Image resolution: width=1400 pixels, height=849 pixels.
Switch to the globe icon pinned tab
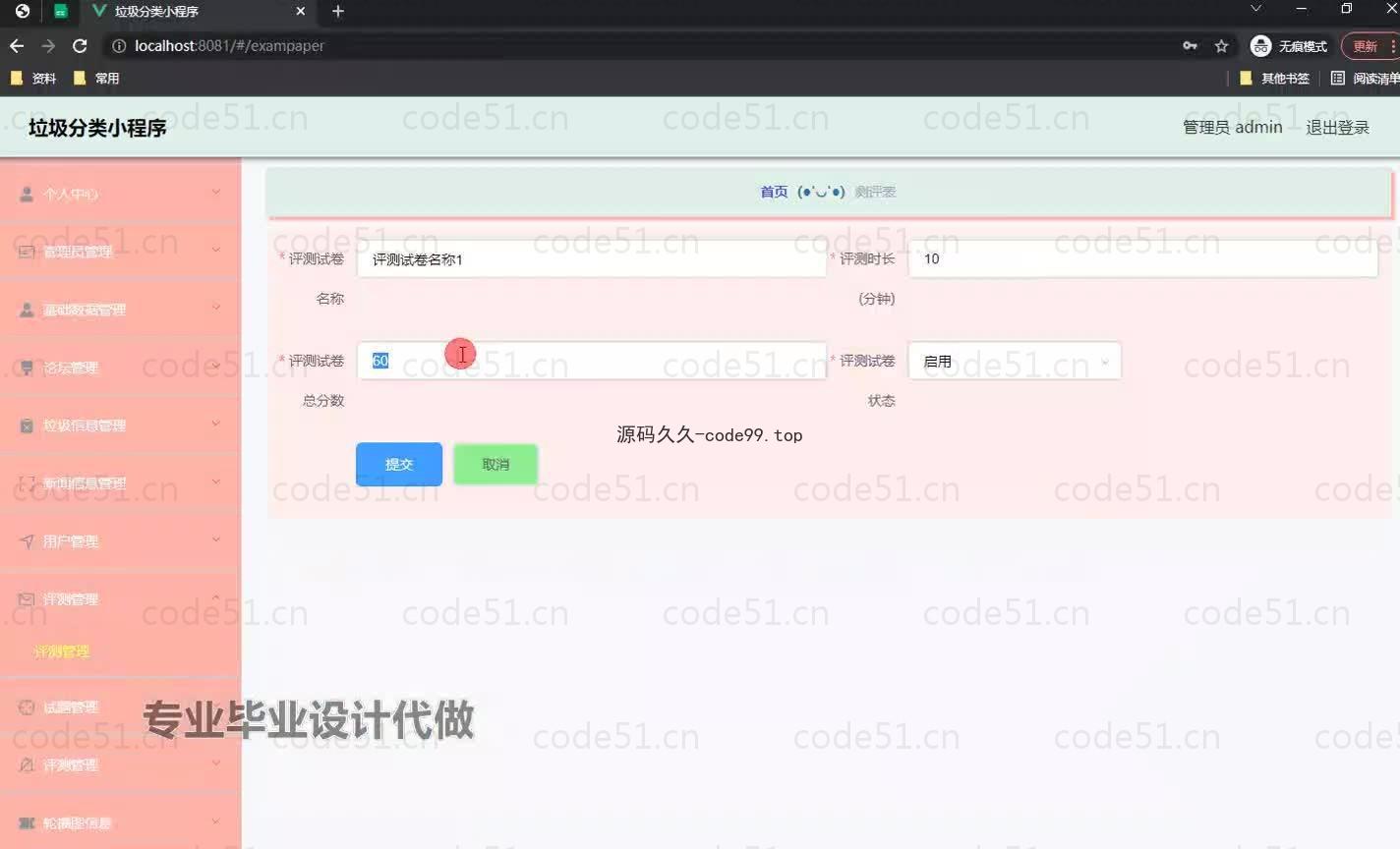pyautogui.click(x=23, y=11)
